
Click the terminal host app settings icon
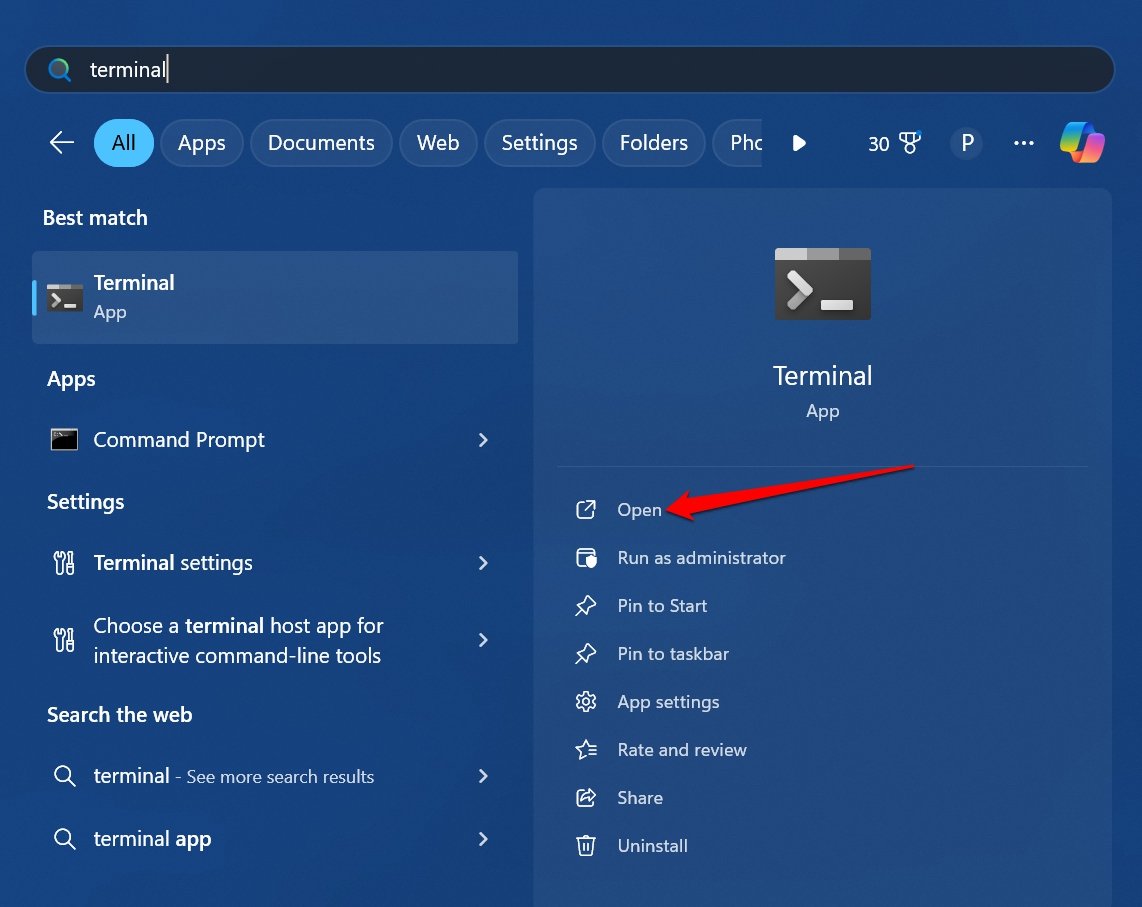click(64, 640)
